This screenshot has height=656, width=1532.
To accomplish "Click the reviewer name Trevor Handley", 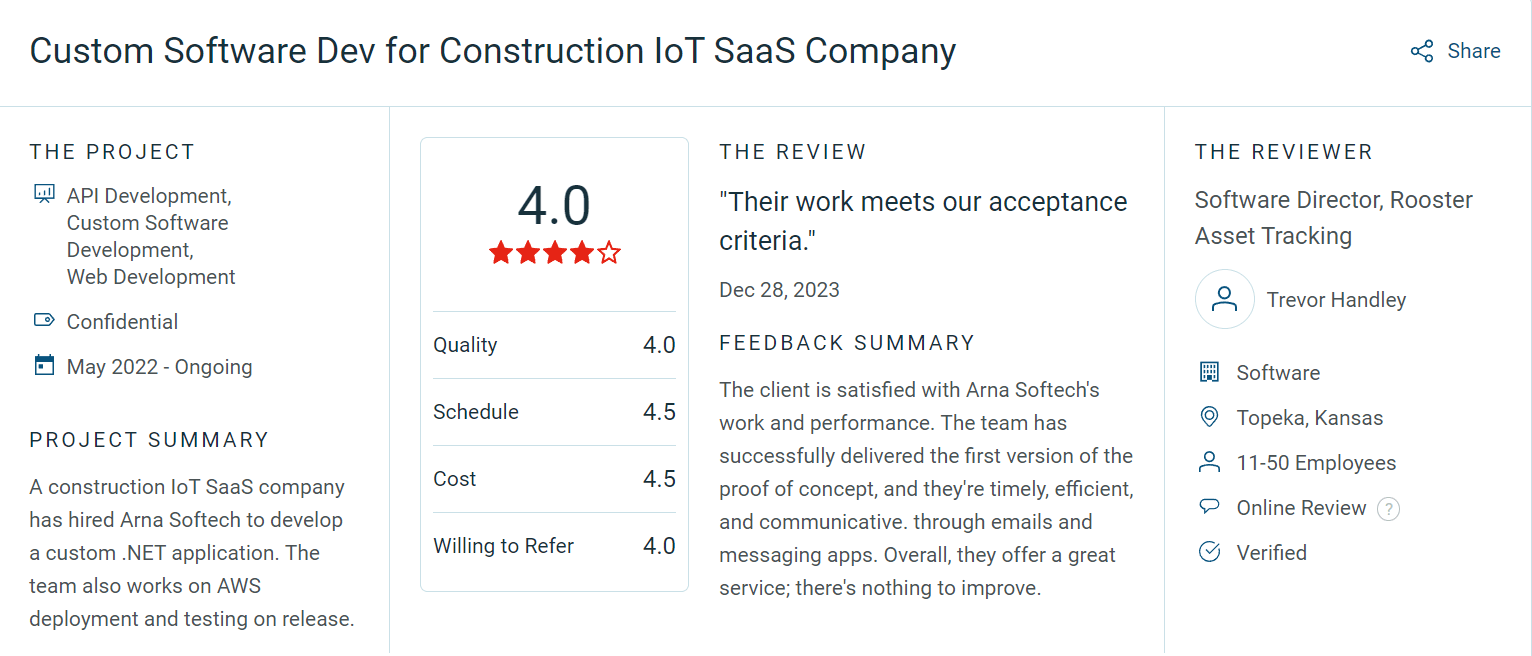I will click(x=1336, y=300).
